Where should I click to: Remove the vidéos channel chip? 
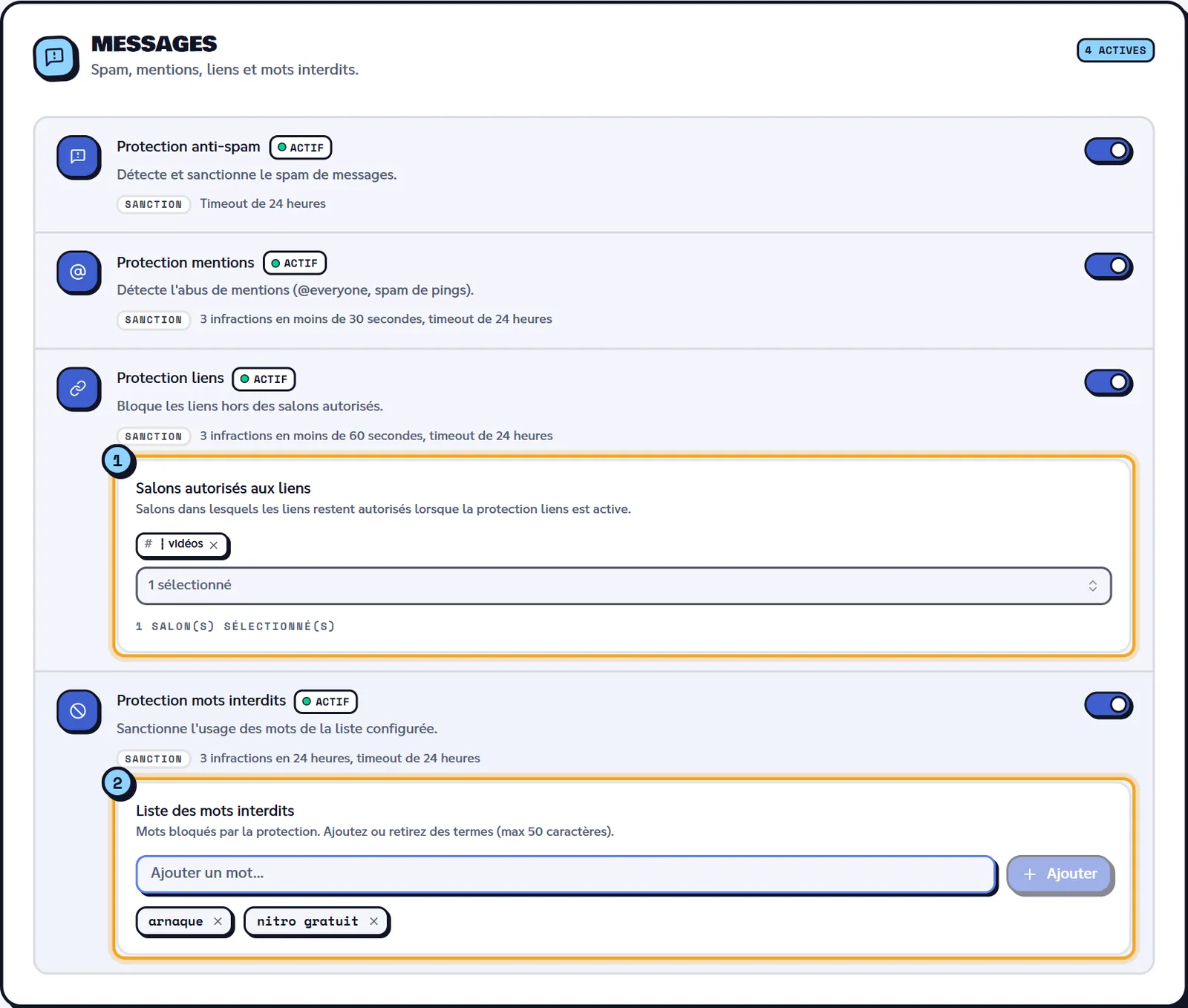tap(214, 545)
